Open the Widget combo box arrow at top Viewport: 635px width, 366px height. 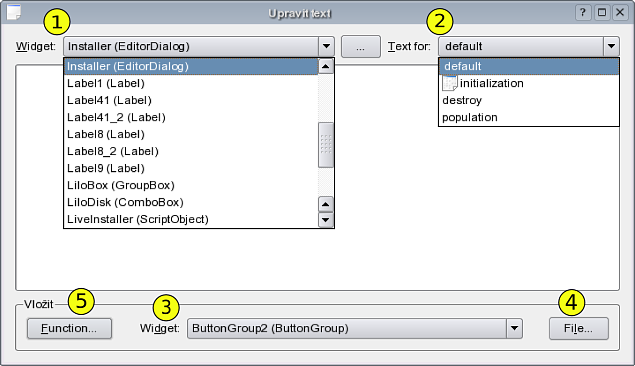[326, 46]
